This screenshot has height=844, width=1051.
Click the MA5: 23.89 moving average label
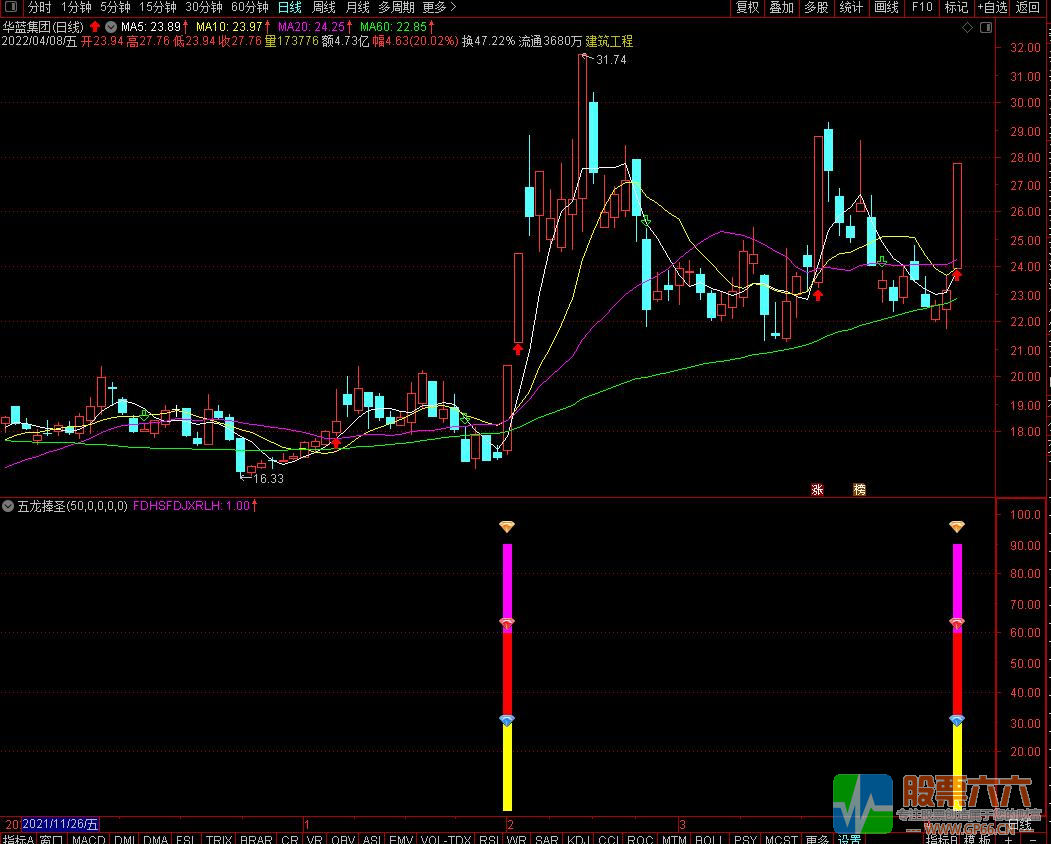pyautogui.click(x=151, y=27)
